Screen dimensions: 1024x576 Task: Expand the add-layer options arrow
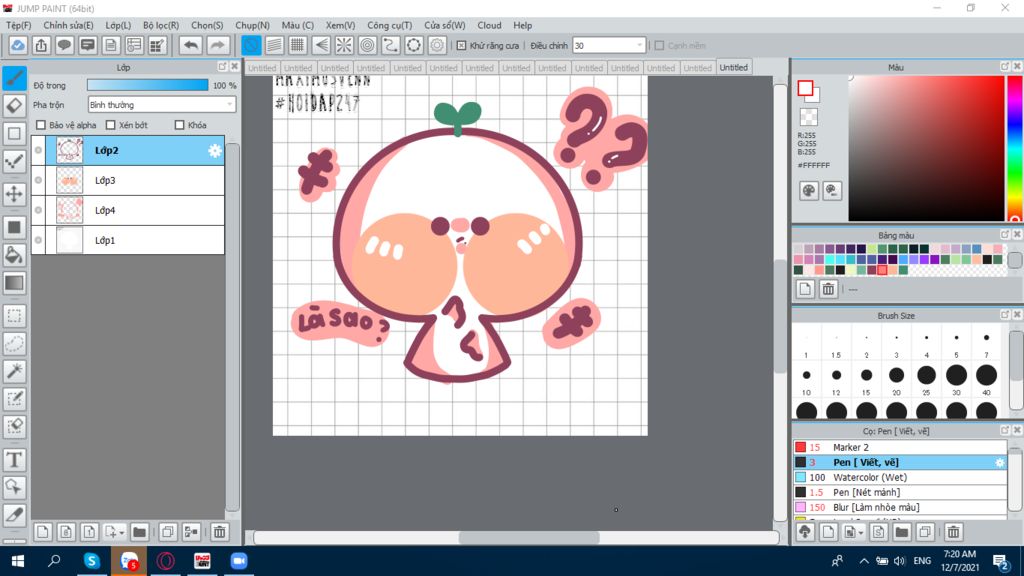coord(121,533)
